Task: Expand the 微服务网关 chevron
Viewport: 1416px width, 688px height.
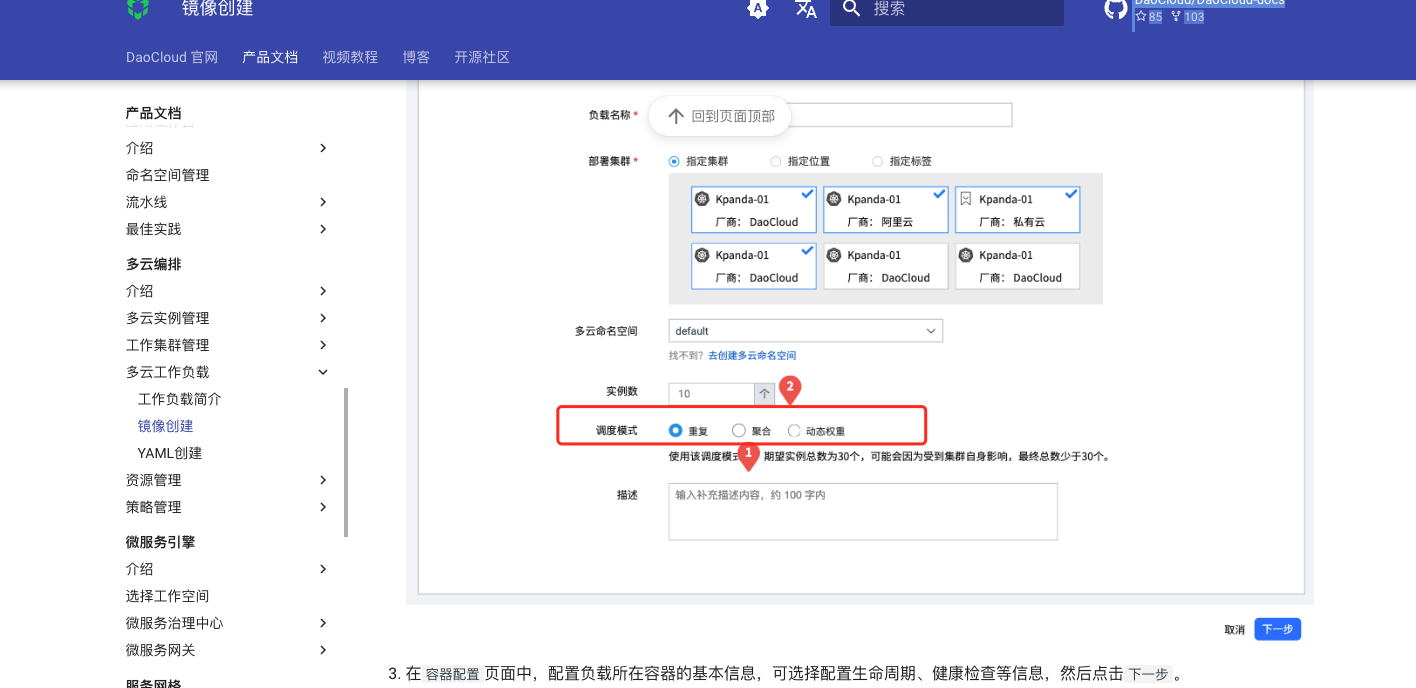Action: tap(323, 650)
